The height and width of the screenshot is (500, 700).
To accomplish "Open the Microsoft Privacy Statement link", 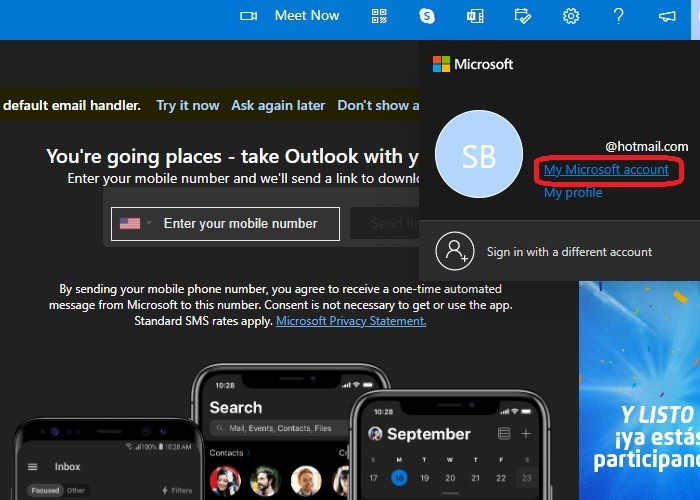I will [351, 321].
